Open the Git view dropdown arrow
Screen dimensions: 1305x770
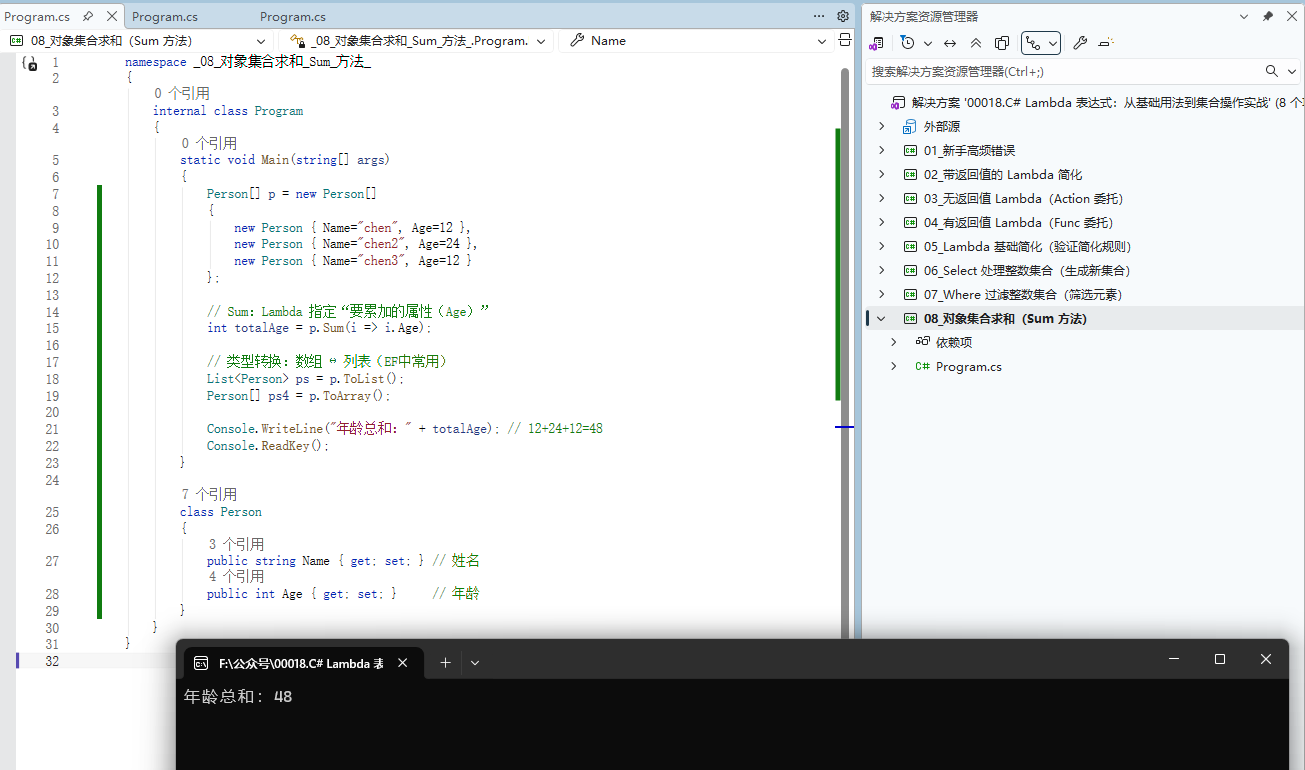pos(1053,43)
